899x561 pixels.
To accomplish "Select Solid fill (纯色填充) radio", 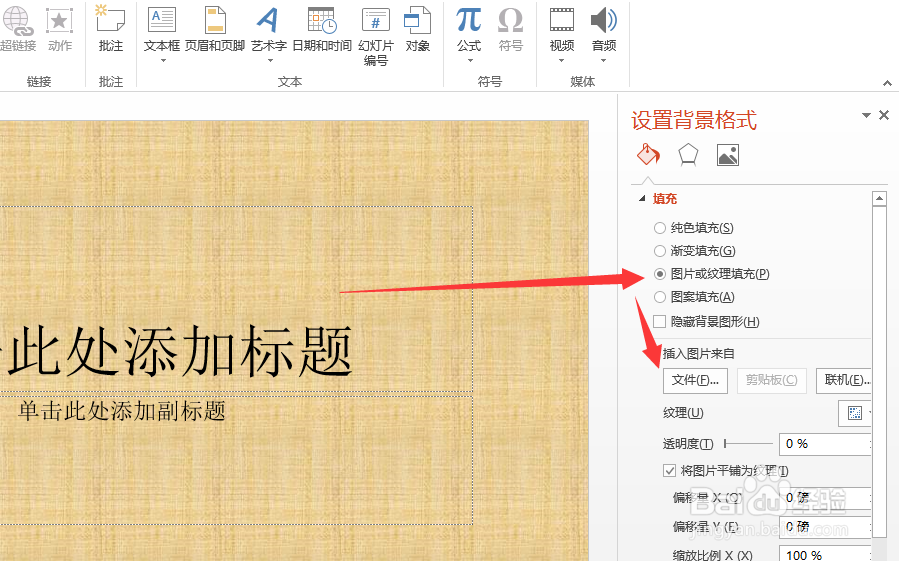I will [x=660, y=228].
